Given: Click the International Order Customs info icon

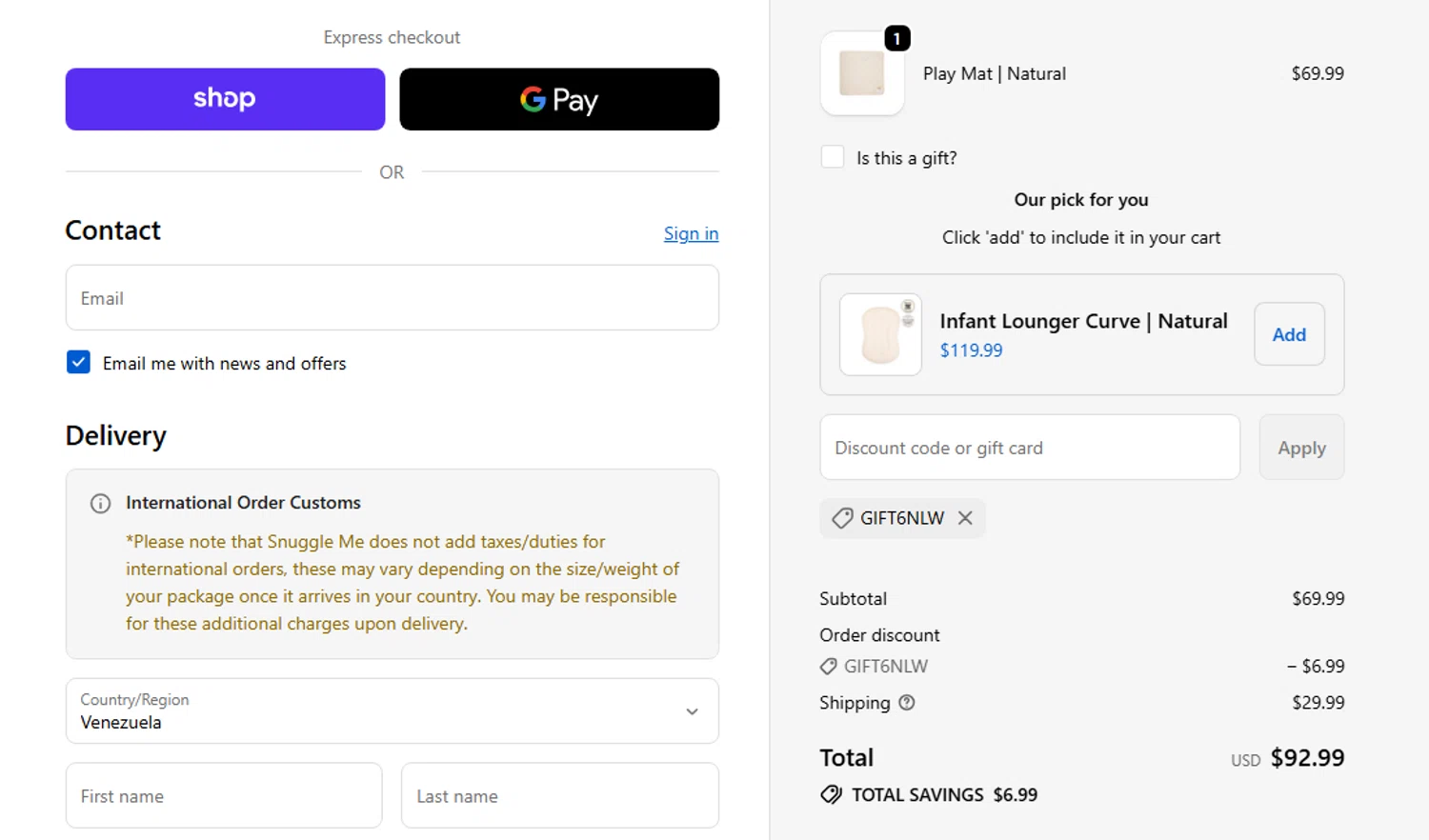Looking at the screenshot, I should point(100,504).
